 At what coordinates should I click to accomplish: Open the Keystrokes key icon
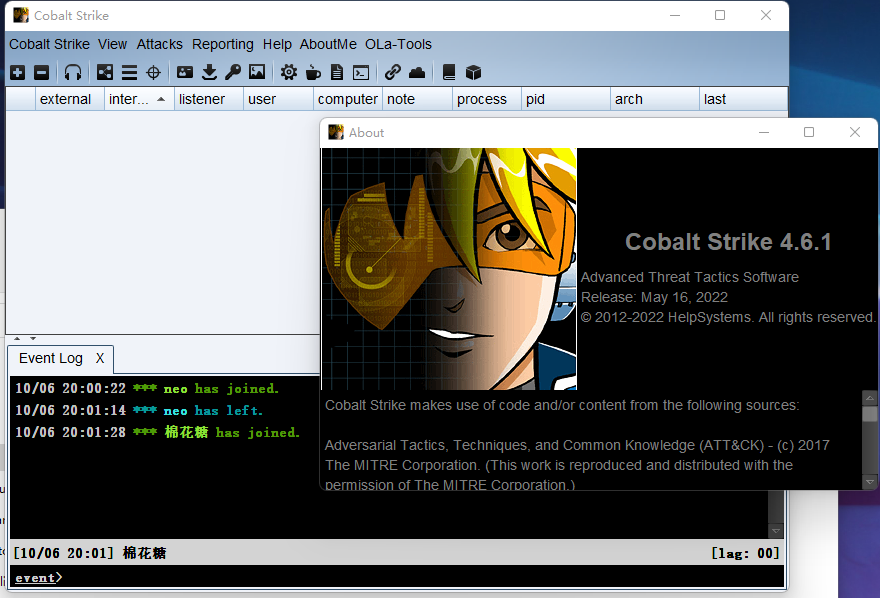pos(233,72)
